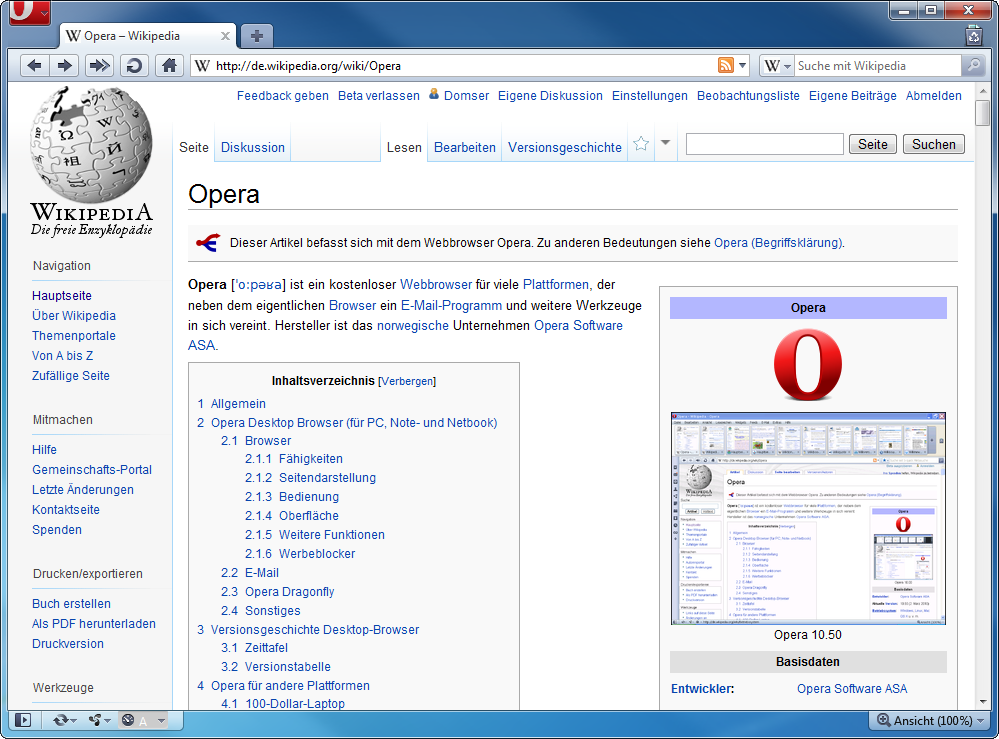
Task: Open Einstellungen link
Action: (x=650, y=96)
